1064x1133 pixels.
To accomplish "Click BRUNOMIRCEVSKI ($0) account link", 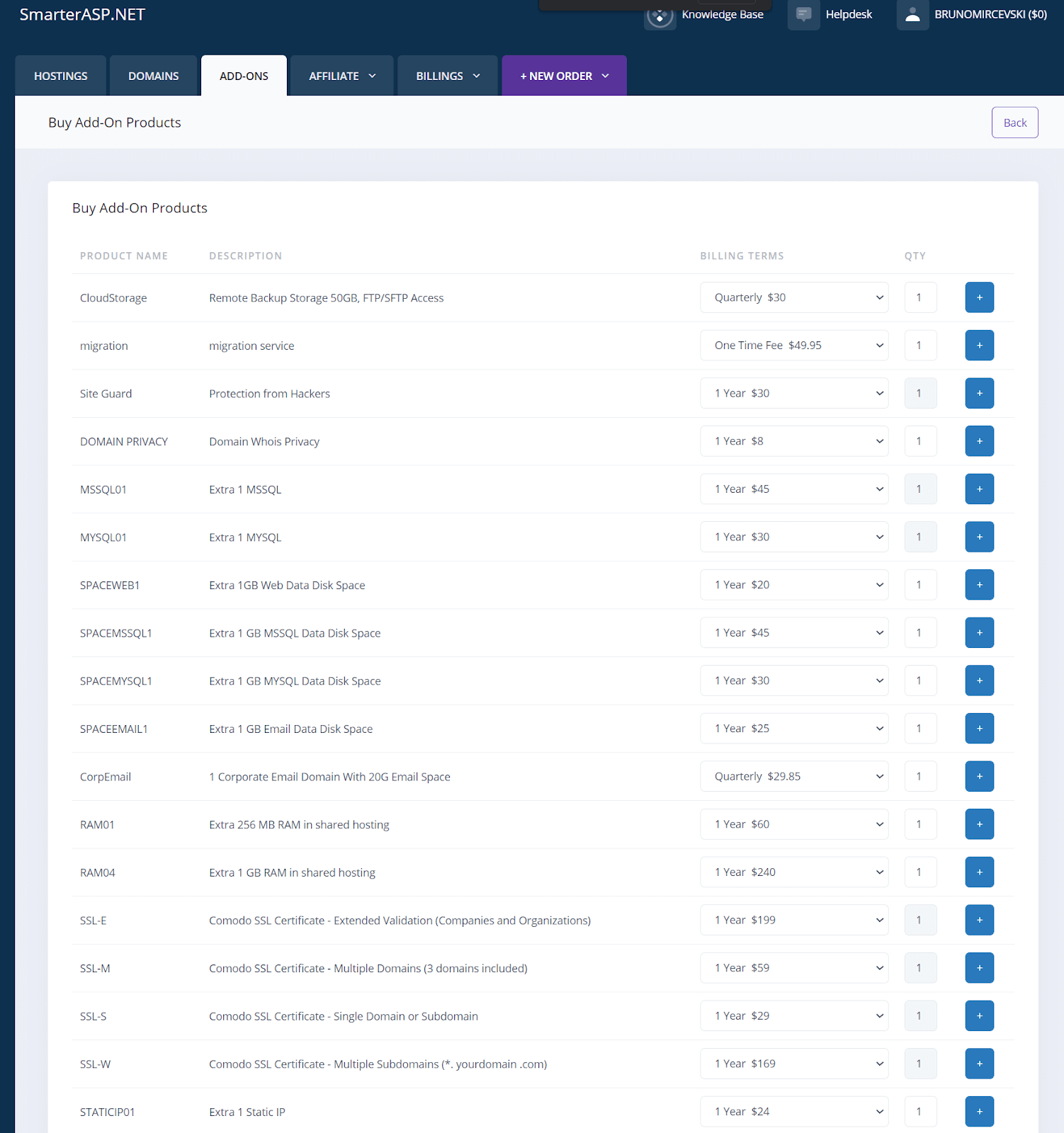I will point(990,15).
